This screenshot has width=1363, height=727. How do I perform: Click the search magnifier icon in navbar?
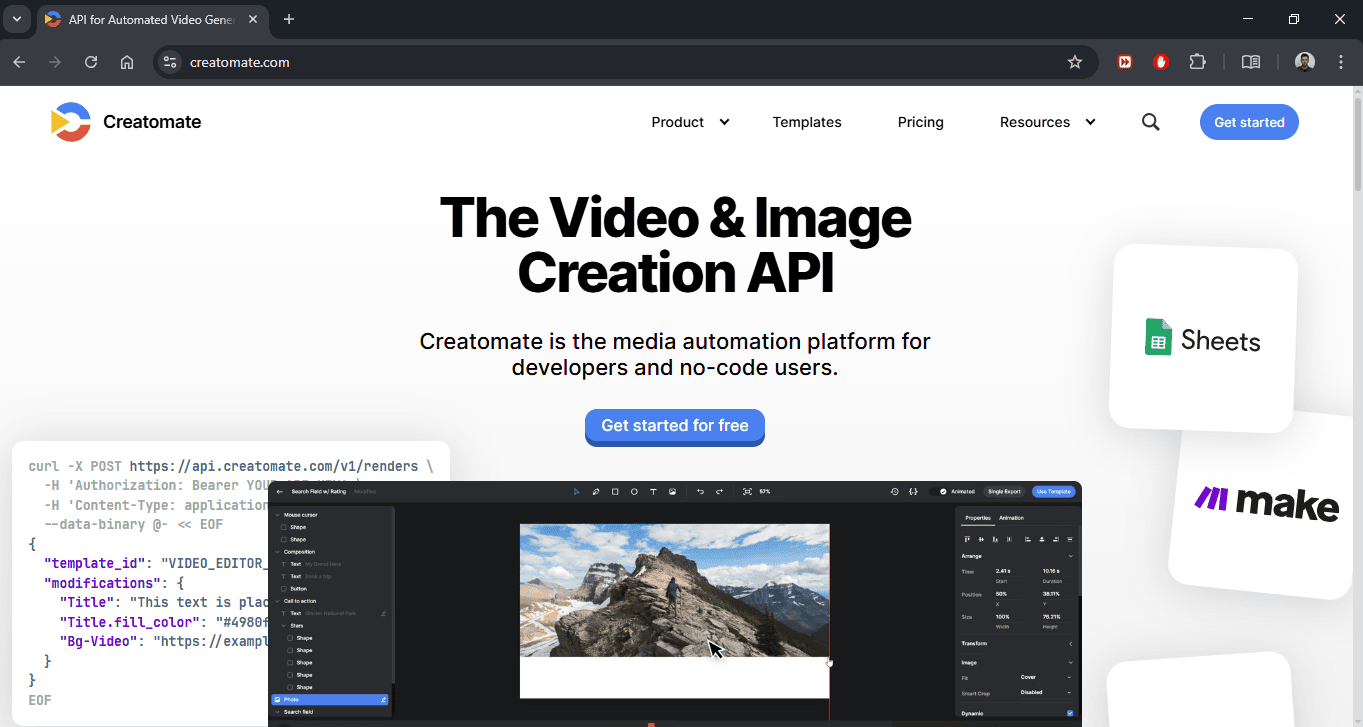pos(1151,122)
